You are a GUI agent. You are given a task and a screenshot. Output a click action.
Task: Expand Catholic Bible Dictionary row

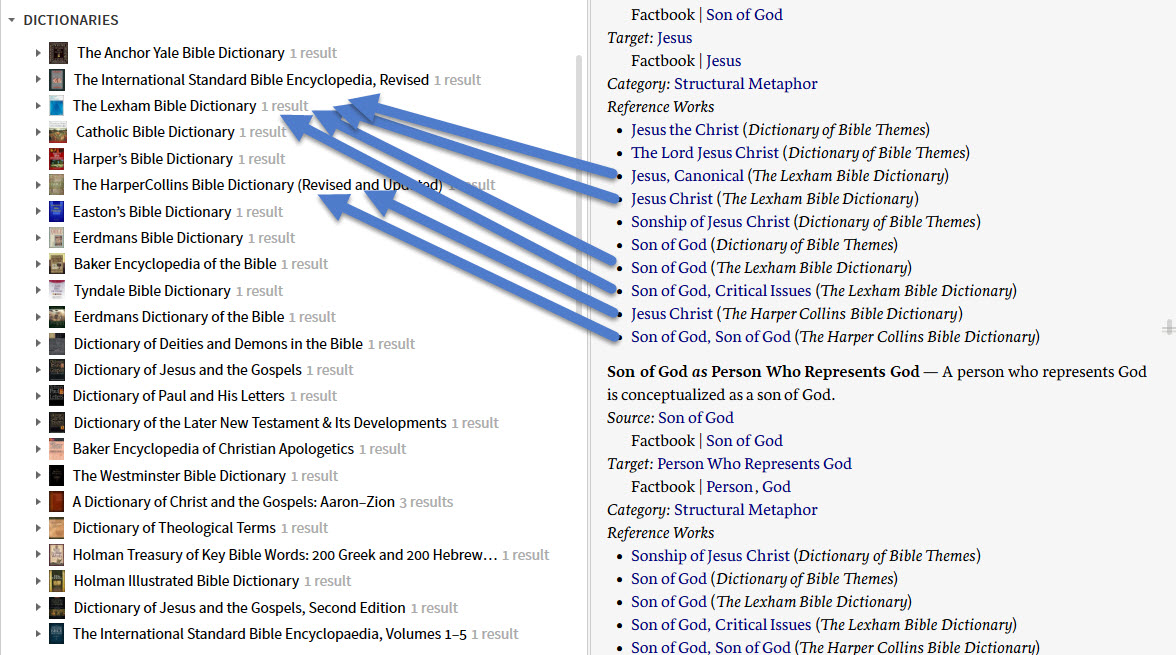[x=38, y=132]
